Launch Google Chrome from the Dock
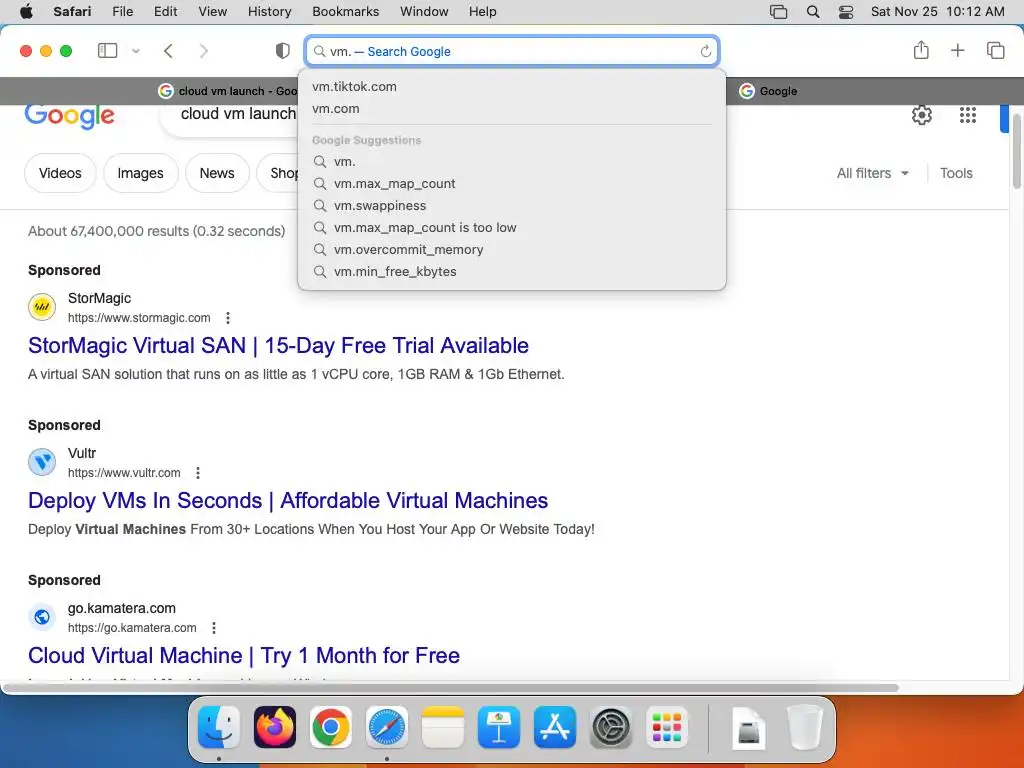Image resolution: width=1024 pixels, height=768 pixels. click(330, 727)
